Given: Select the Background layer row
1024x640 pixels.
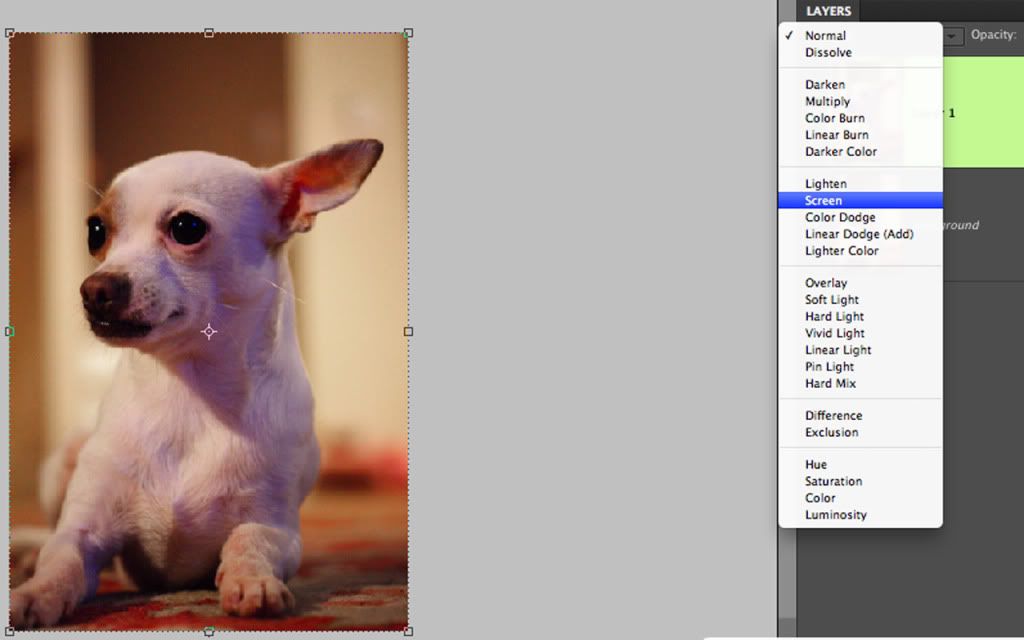Looking at the screenshot, I should 983,225.
